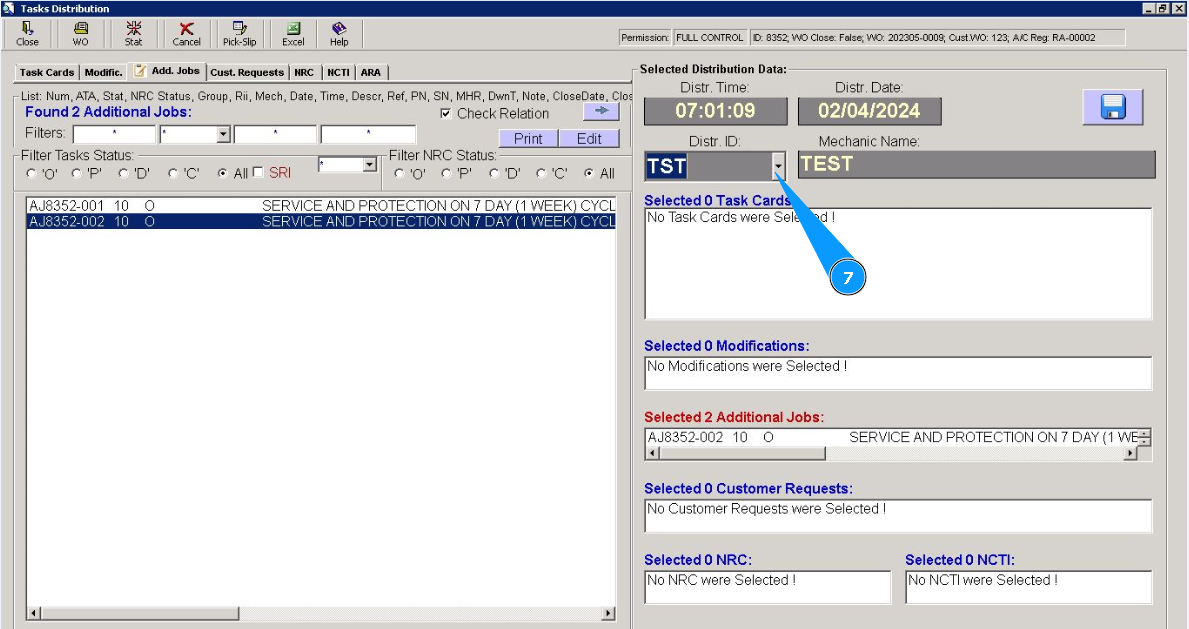Click the Distr. Time field 07:01:09
This screenshot has height=629, width=1189.
(x=716, y=111)
